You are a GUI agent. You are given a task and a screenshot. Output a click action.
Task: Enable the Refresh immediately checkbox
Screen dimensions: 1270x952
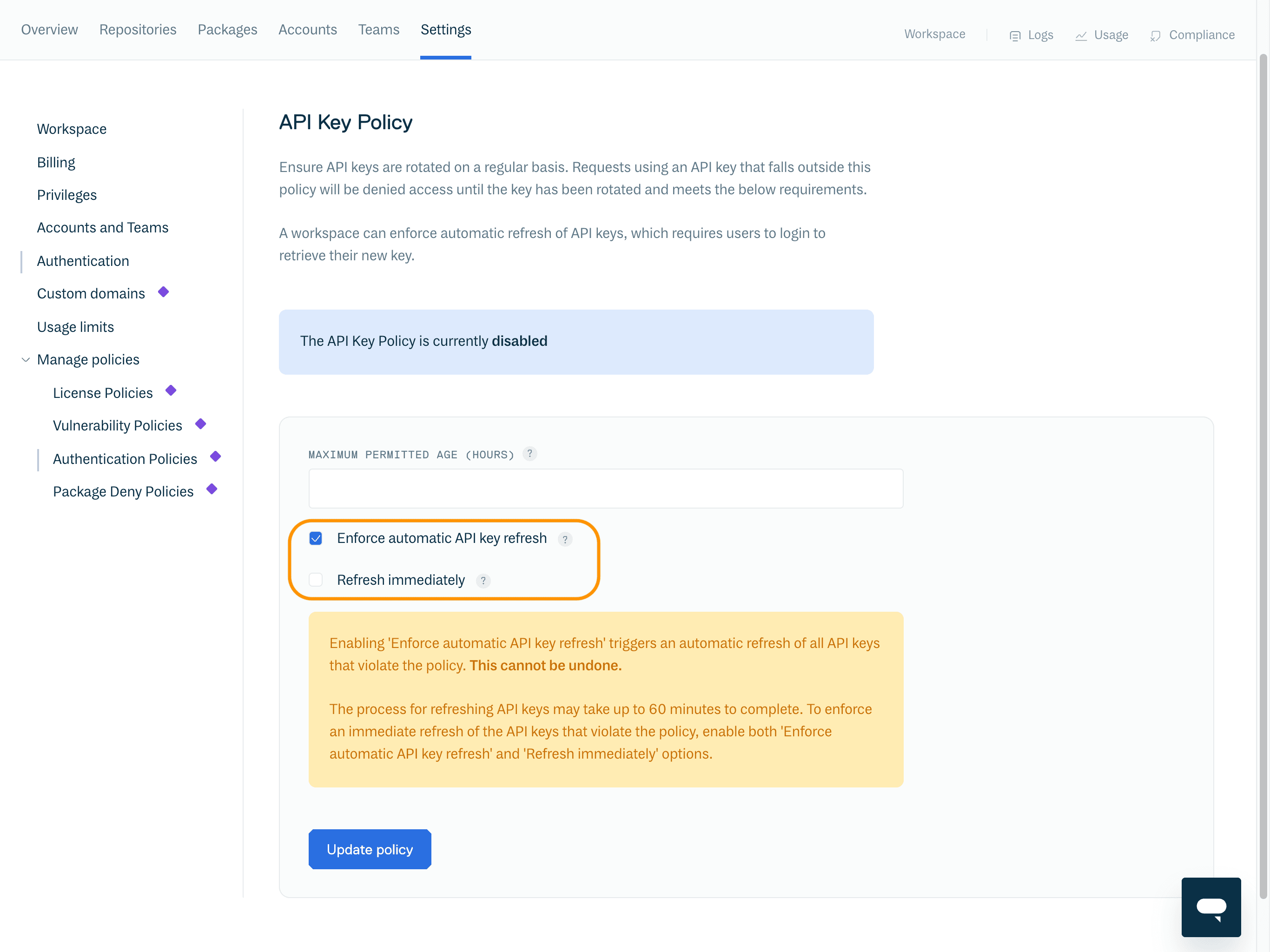(316, 580)
